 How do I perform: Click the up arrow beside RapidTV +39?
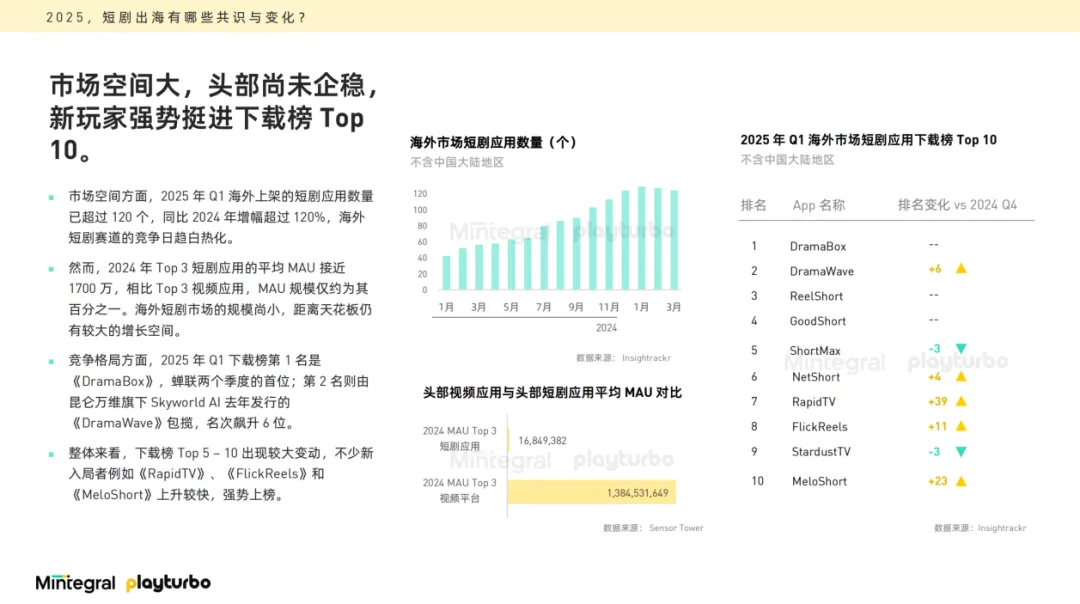click(961, 401)
